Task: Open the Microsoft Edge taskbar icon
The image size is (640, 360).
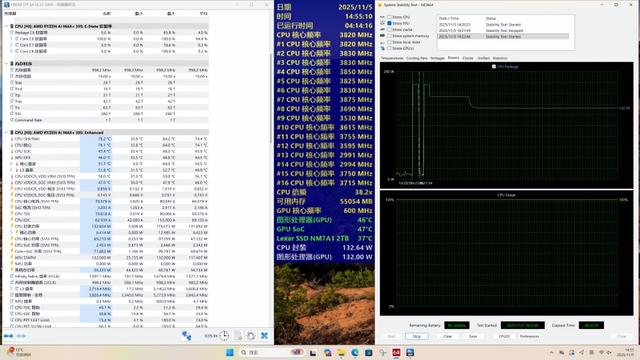Action: (x=355, y=353)
